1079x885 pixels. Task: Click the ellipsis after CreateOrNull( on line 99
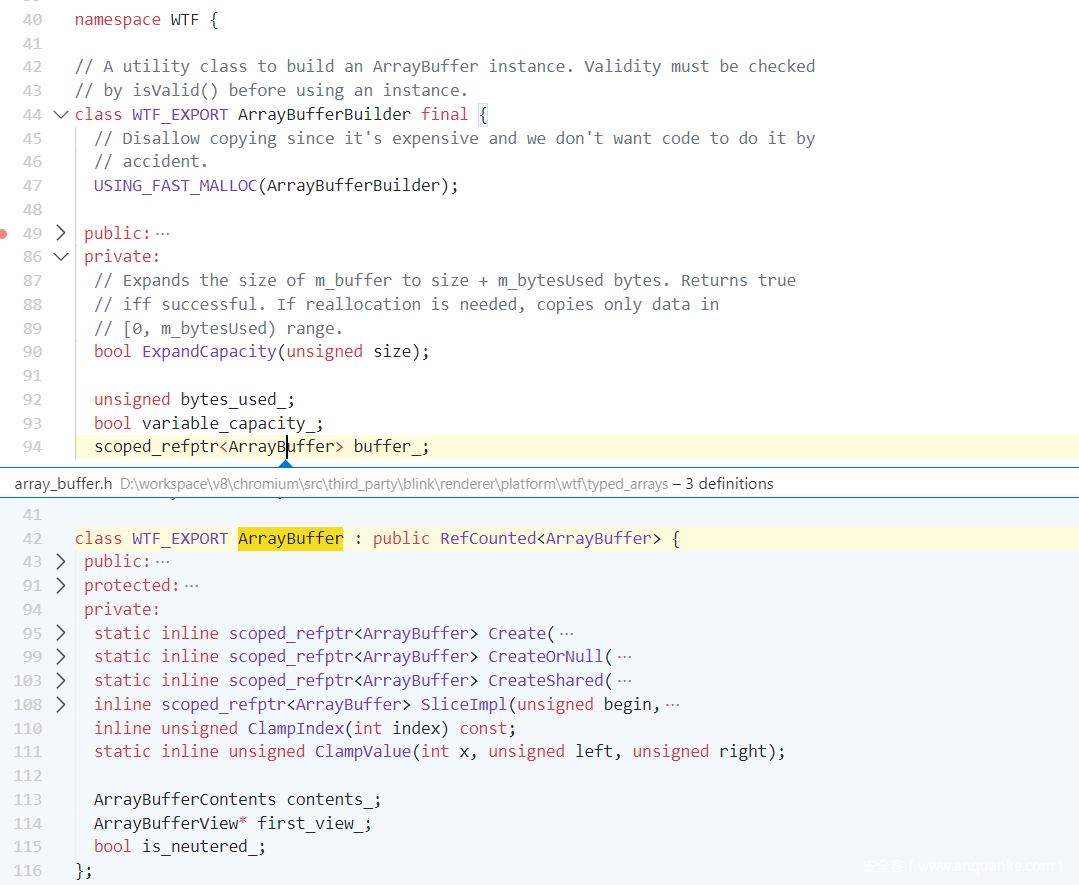(625, 657)
